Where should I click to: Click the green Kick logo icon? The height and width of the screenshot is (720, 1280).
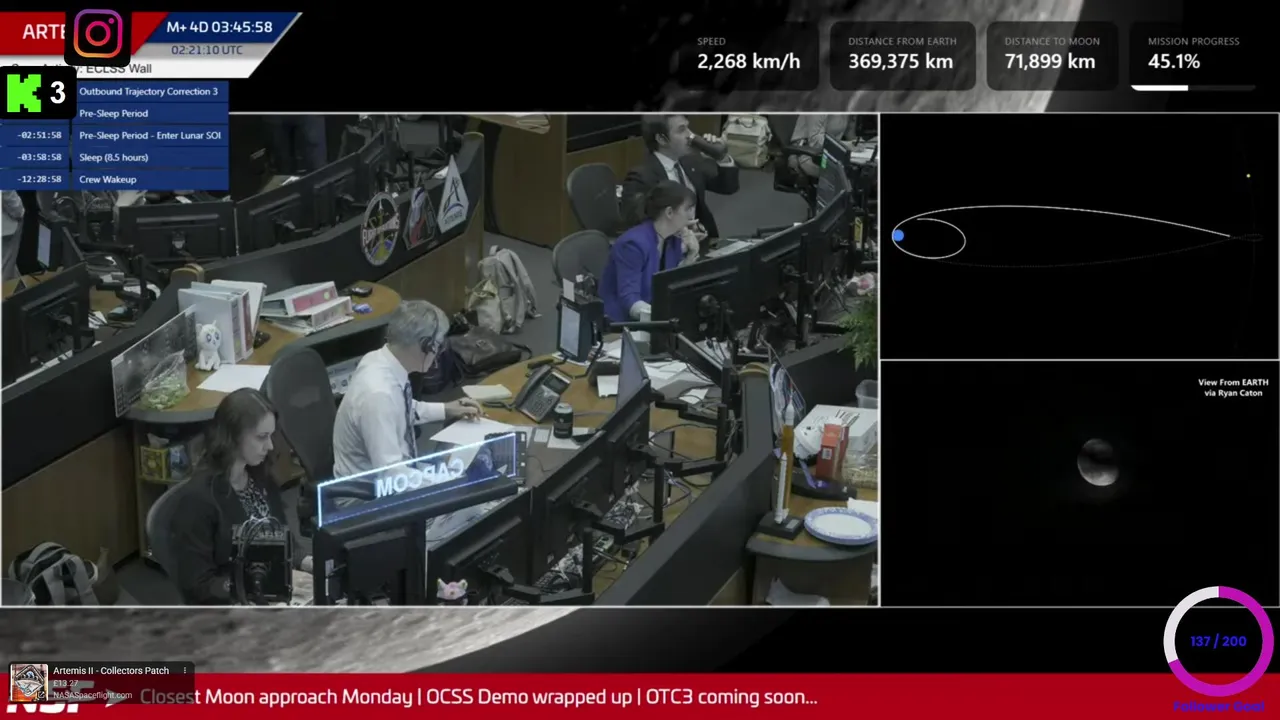pyautogui.click(x=24, y=93)
